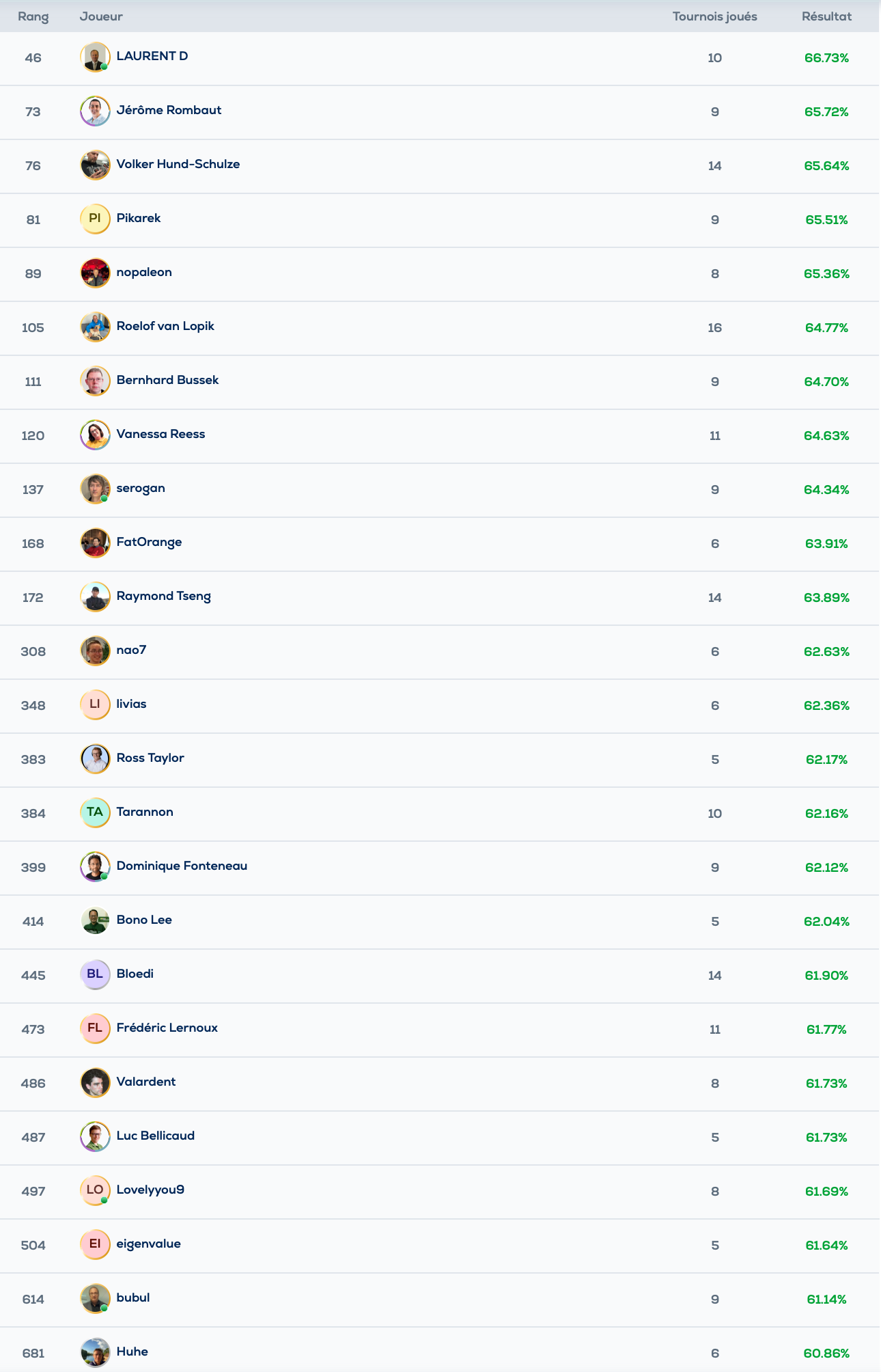The height and width of the screenshot is (1372, 881).
Task: Click Vanessa Reess's profile photo
Action: coord(95,435)
